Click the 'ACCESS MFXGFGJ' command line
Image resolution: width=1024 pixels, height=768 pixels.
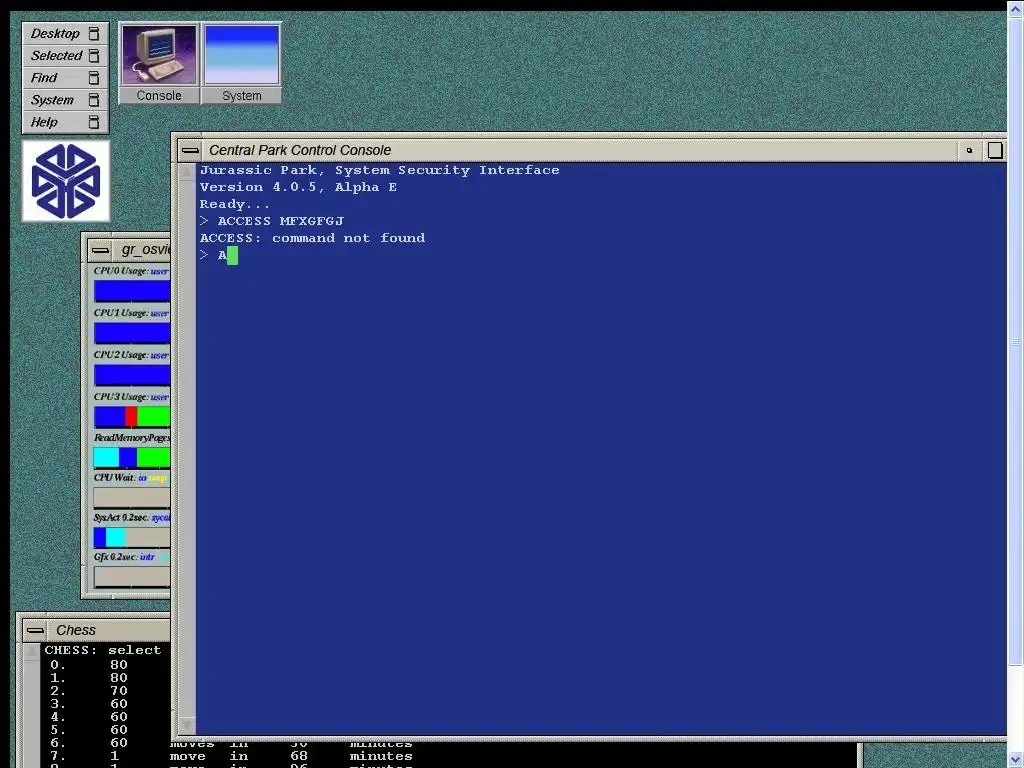pos(272,221)
